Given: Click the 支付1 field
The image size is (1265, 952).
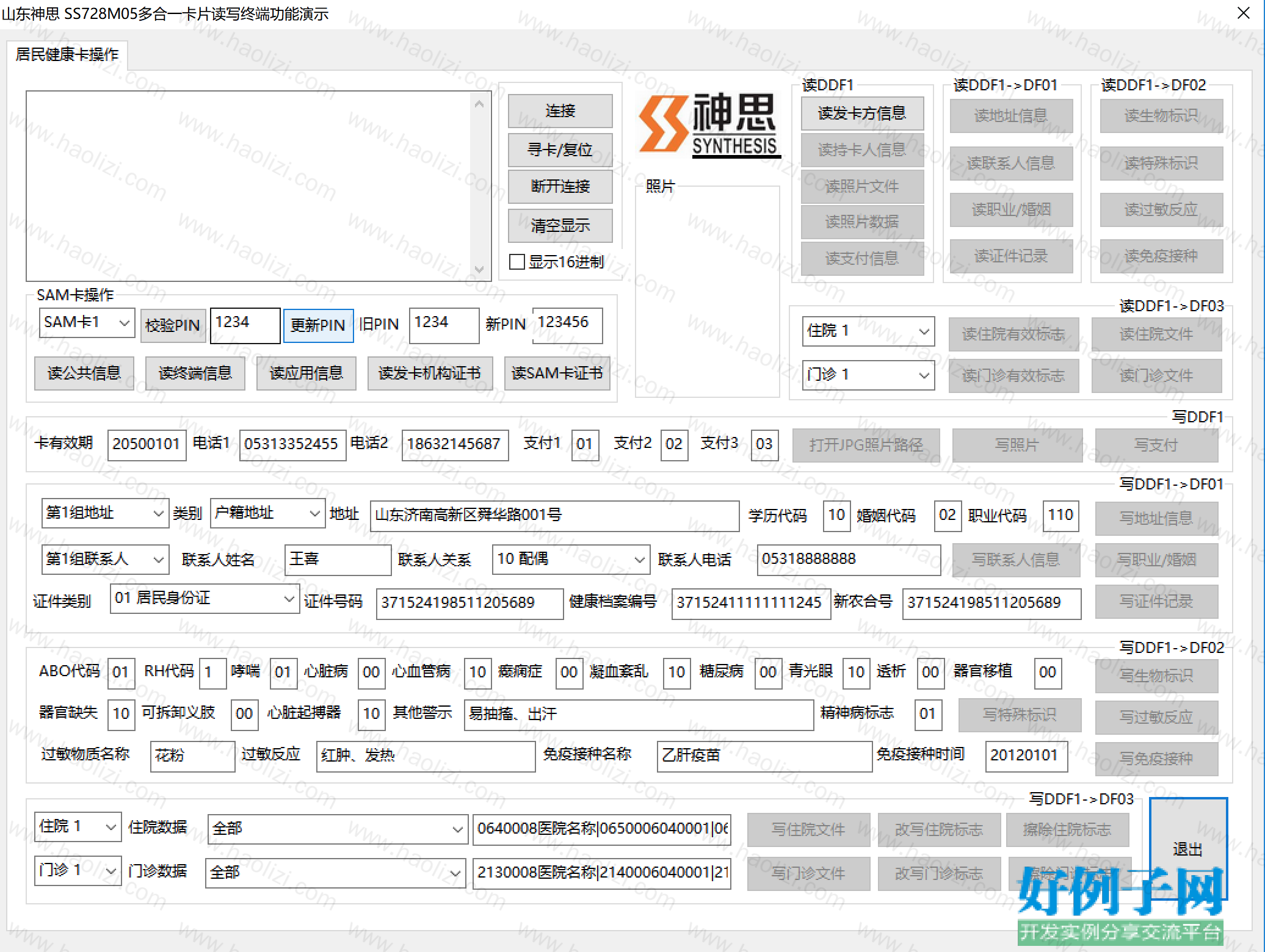Looking at the screenshot, I should (585, 445).
